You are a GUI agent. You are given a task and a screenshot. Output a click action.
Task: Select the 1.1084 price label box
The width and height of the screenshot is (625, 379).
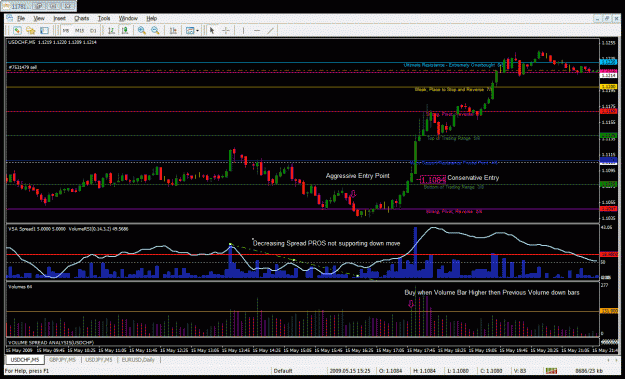433,180
